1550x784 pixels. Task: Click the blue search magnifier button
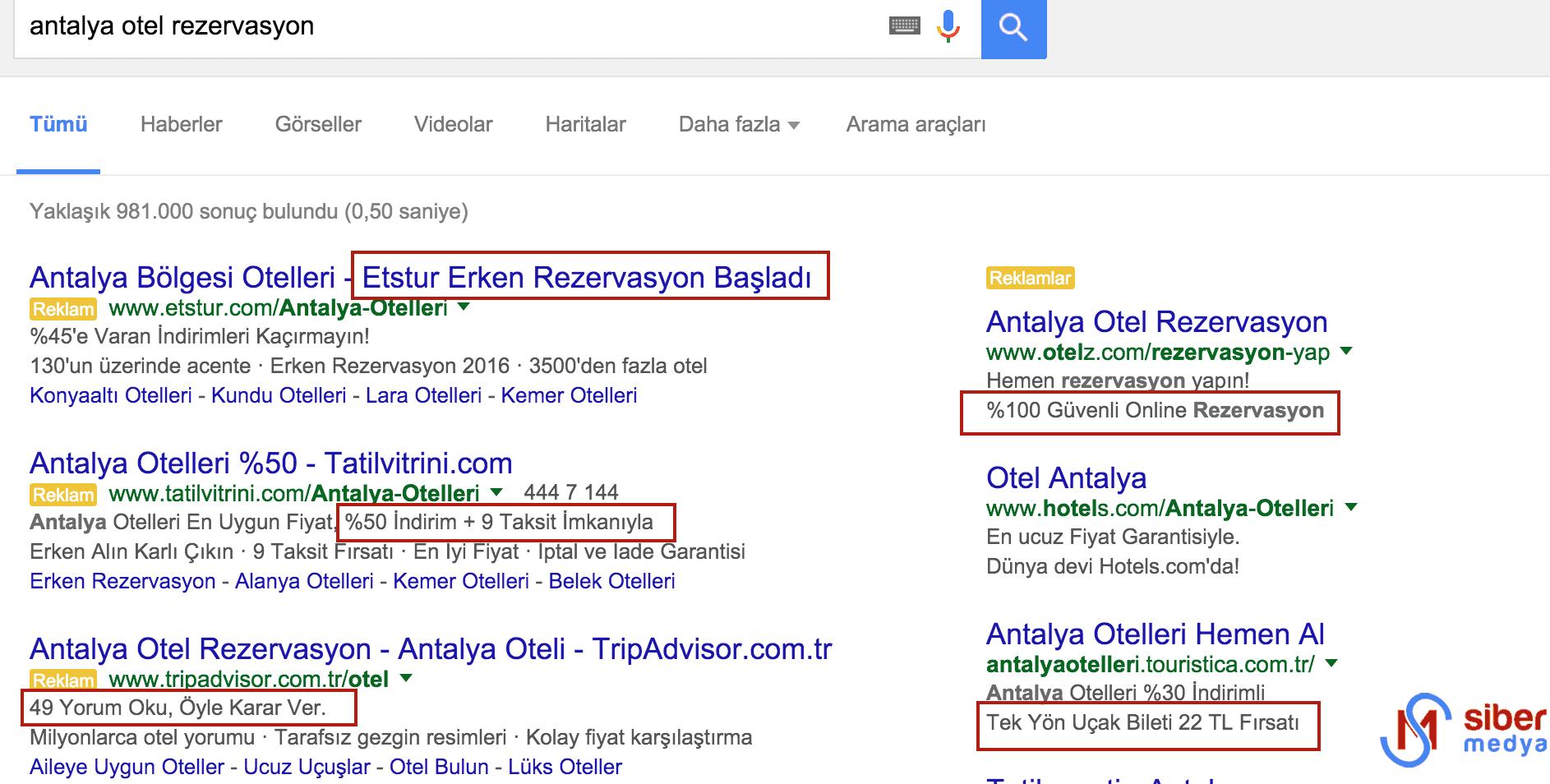[x=1013, y=28]
